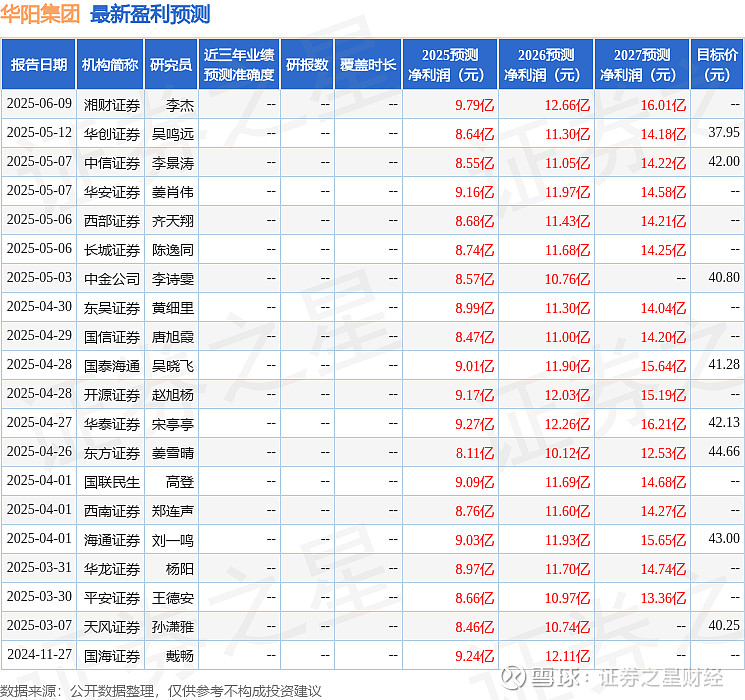
Task: Click 8.11亿 in the 东方证券 row
Action: (x=475, y=453)
